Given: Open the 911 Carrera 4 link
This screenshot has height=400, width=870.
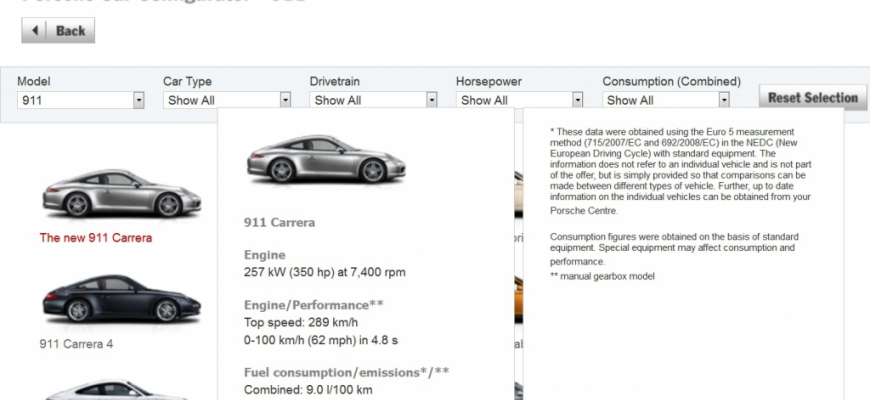Looking at the screenshot, I should (76, 344).
